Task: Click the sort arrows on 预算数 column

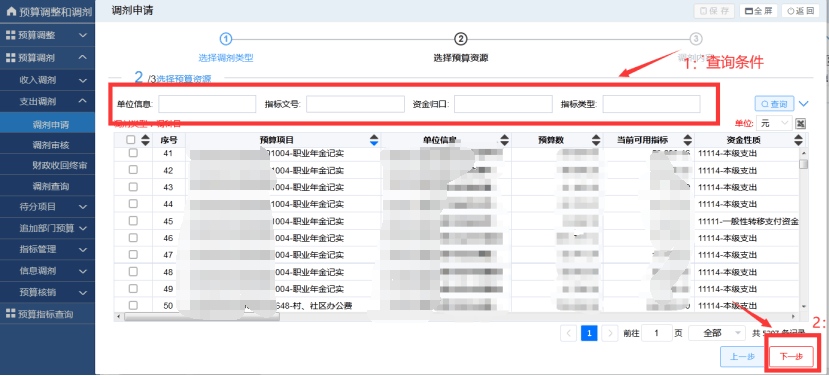Action: [596, 140]
